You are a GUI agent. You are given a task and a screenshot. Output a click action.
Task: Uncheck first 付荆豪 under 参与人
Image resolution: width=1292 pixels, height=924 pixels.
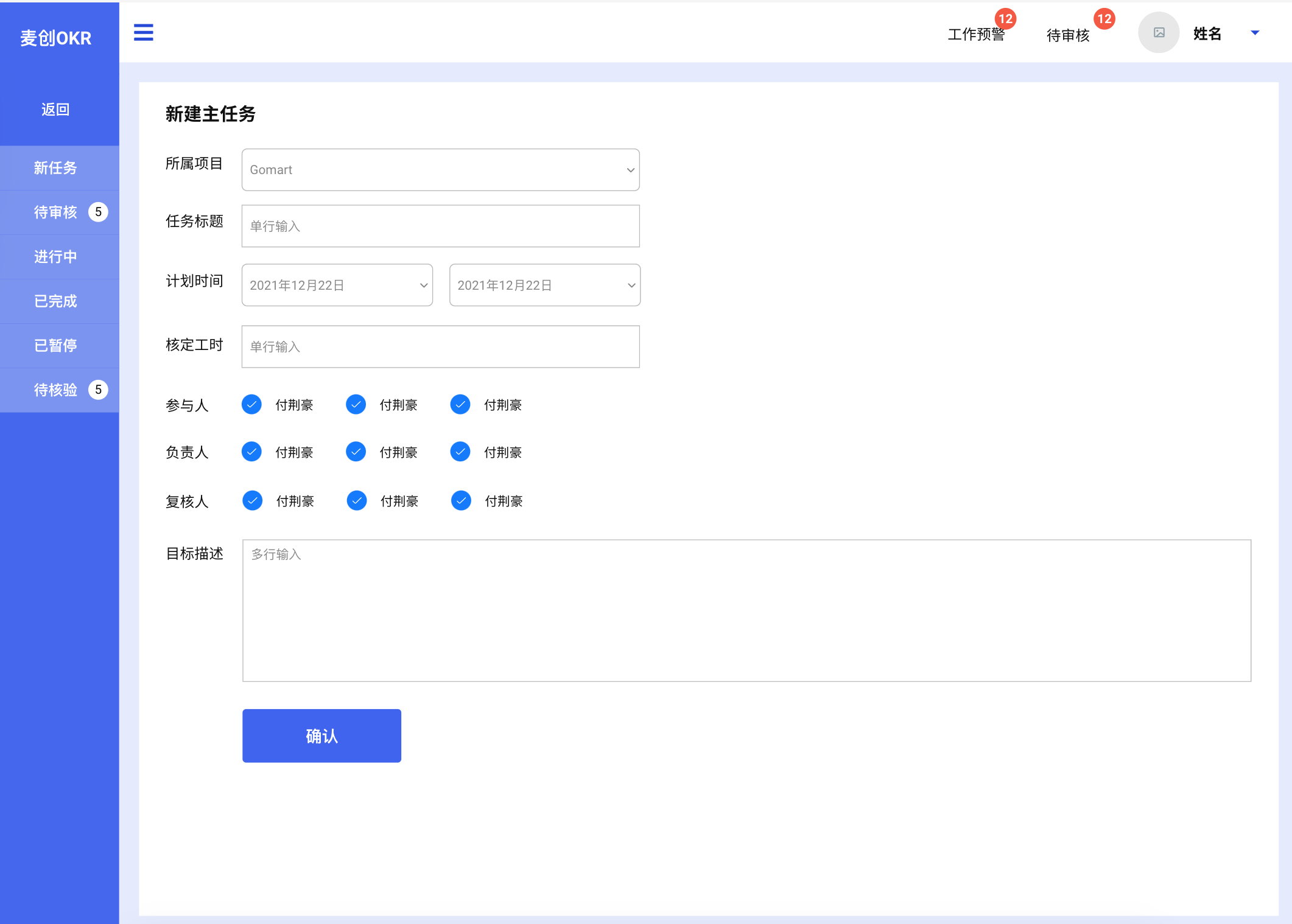pyautogui.click(x=251, y=404)
